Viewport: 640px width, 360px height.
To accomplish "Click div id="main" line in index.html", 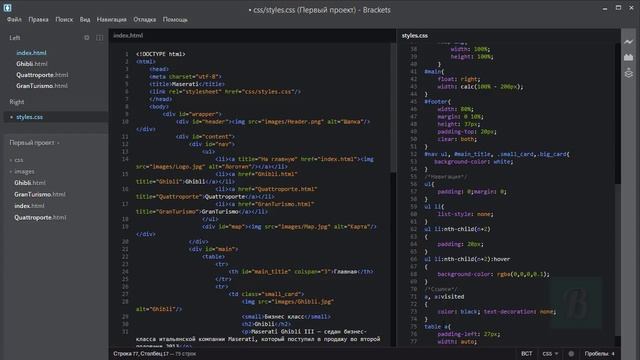I will (x=213, y=249).
